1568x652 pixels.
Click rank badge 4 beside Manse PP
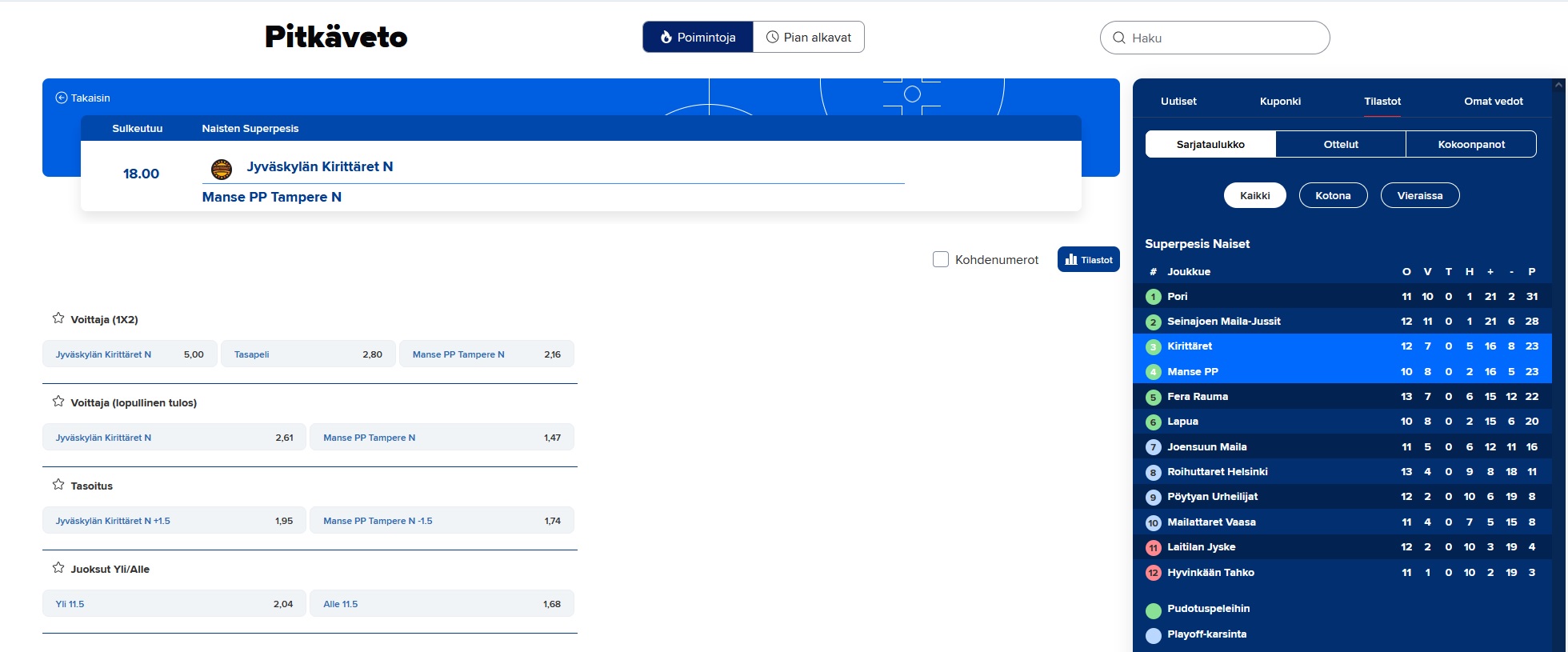[1153, 372]
